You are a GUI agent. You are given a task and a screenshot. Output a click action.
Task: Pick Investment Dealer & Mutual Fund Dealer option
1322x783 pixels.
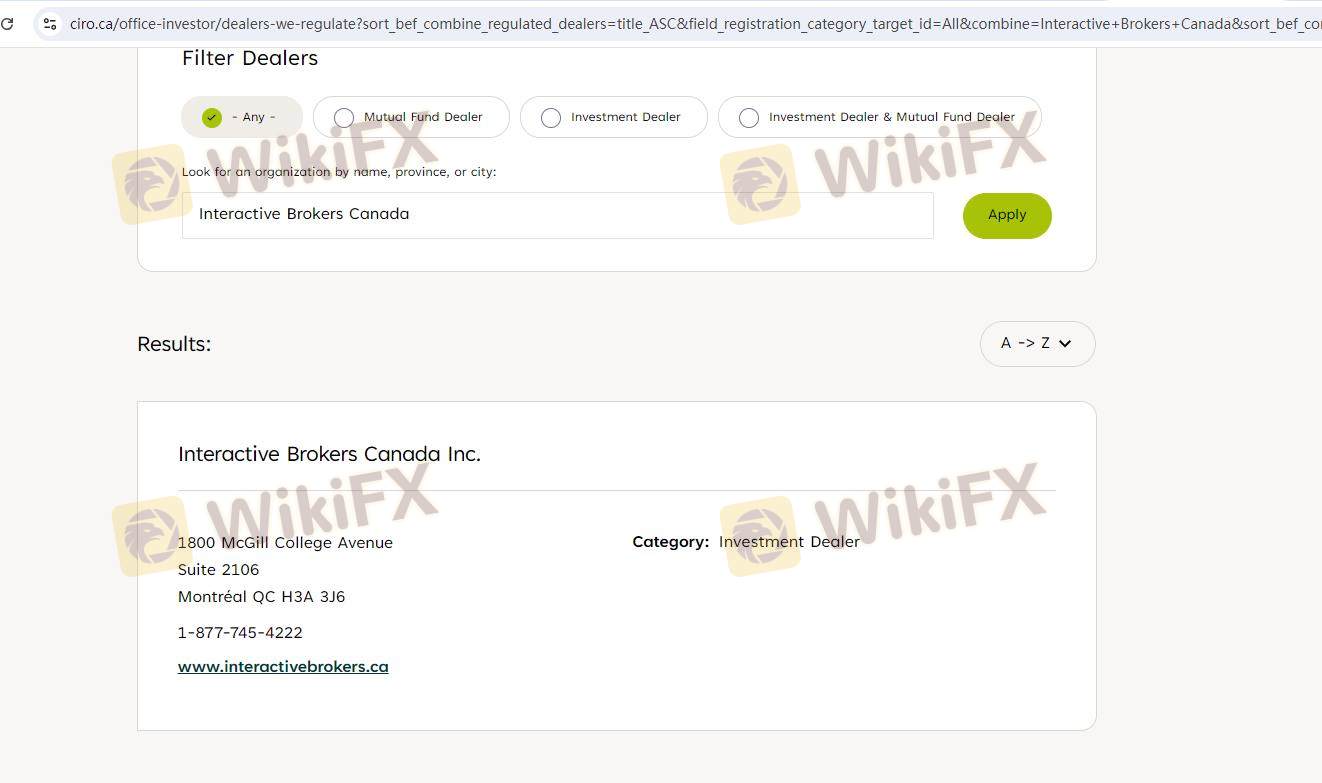tap(880, 117)
